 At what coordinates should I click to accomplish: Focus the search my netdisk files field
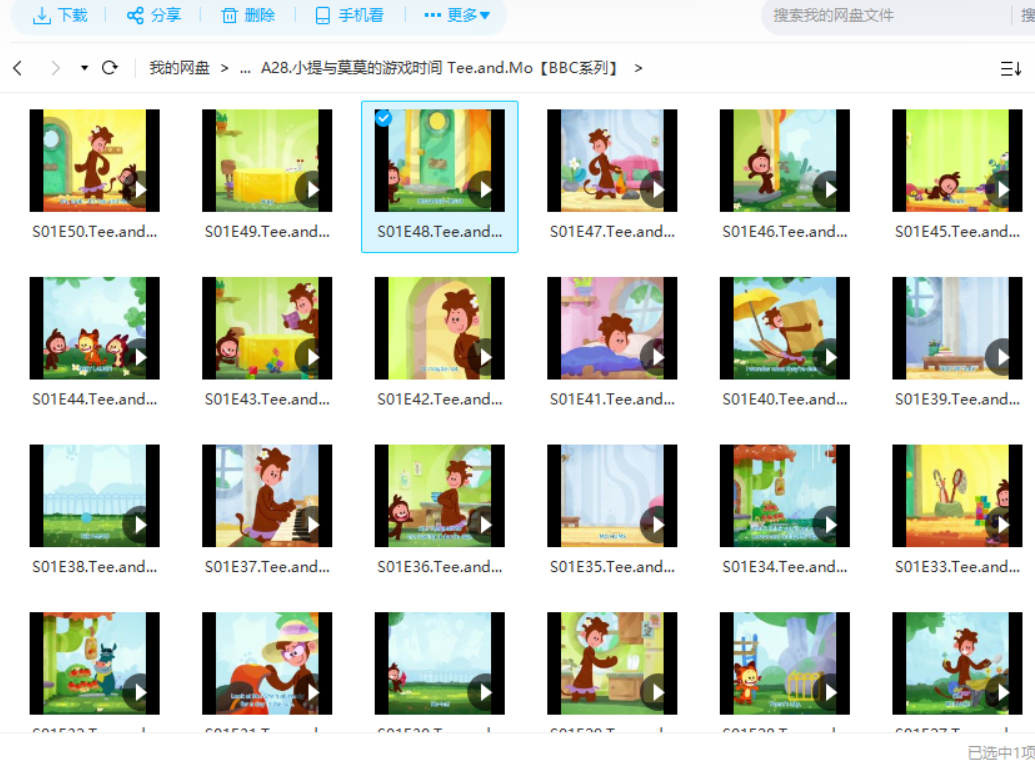coord(885,15)
